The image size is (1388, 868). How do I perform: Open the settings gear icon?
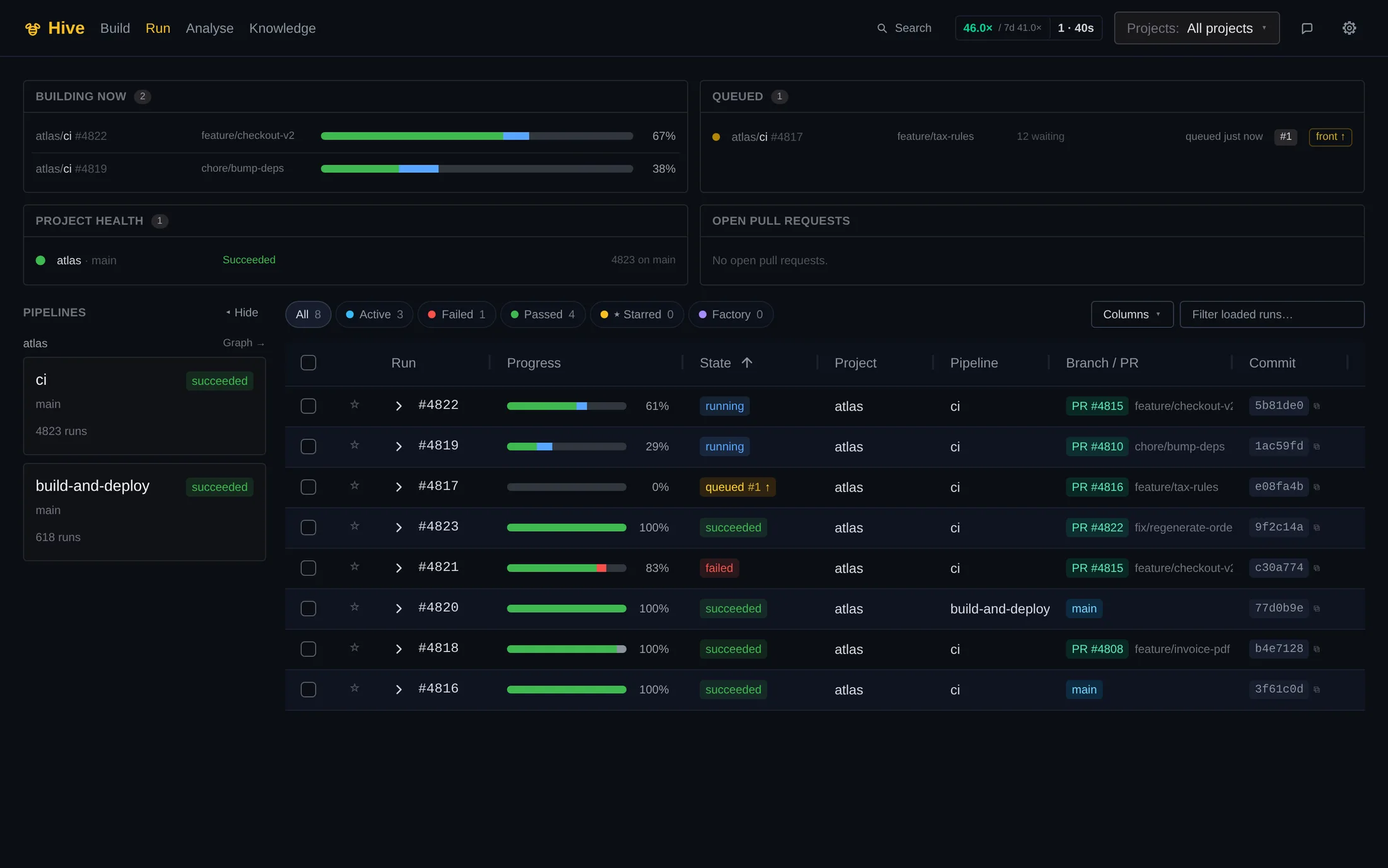pos(1349,28)
